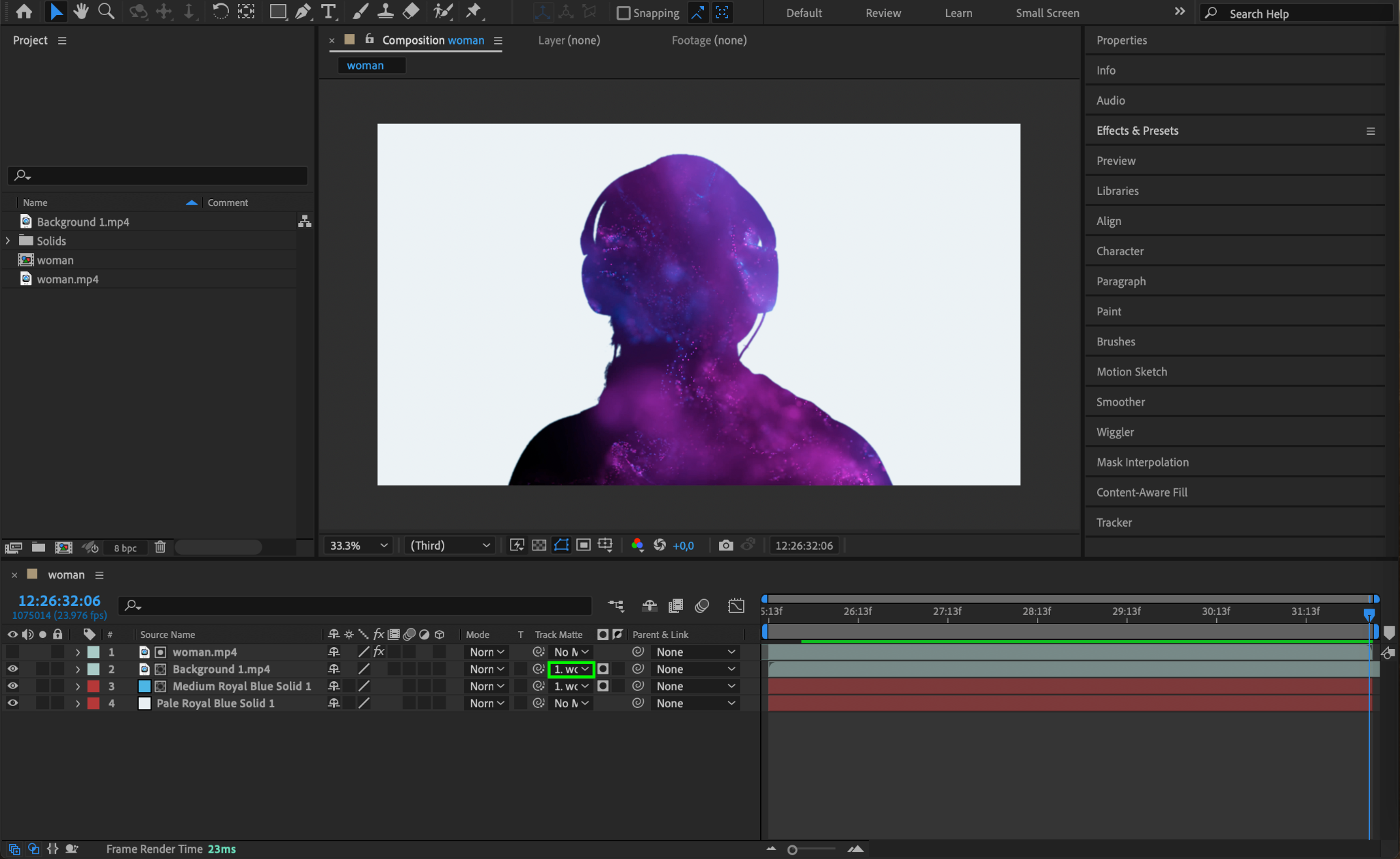
Task: Open the (Third) resolution dropdown
Action: [450, 545]
